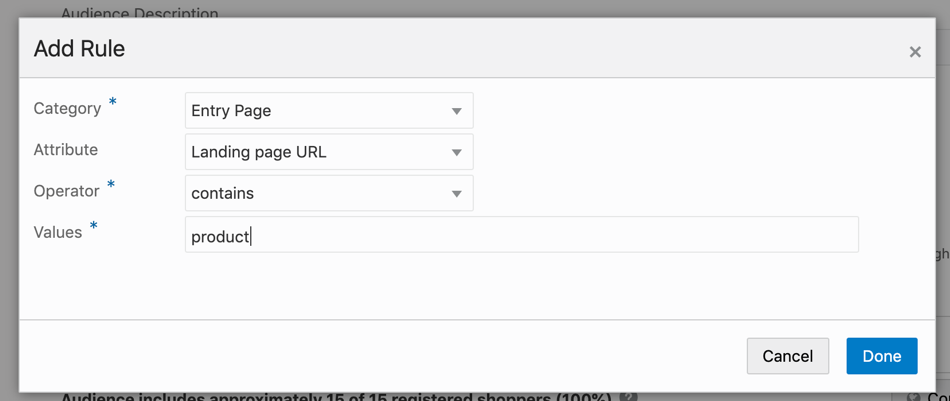Image resolution: width=950 pixels, height=401 pixels.
Task: Open the Operator dropdown set to contains
Action: [318, 193]
